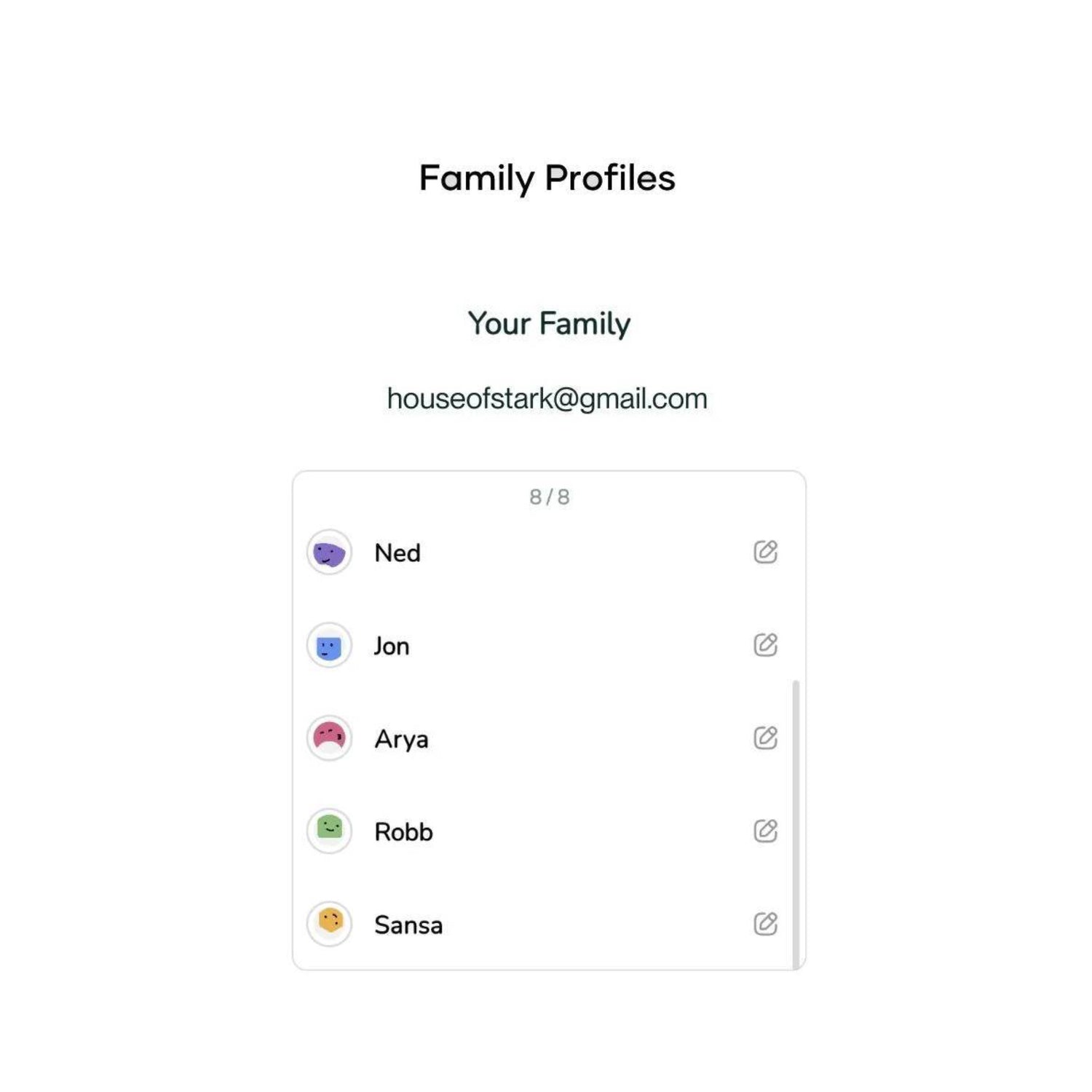Click the family list scrollbar

(796, 823)
